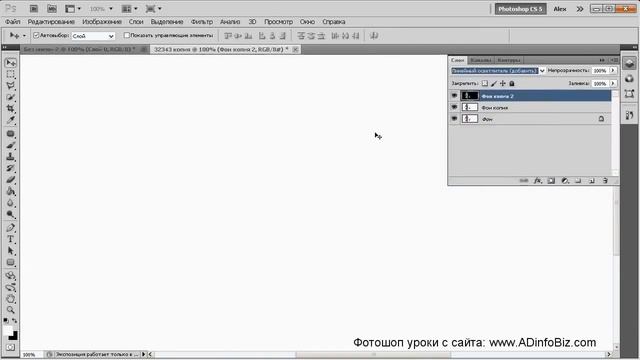
Task: Add a new adjustment layer
Action: pyautogui.click(x=565, y=180)
